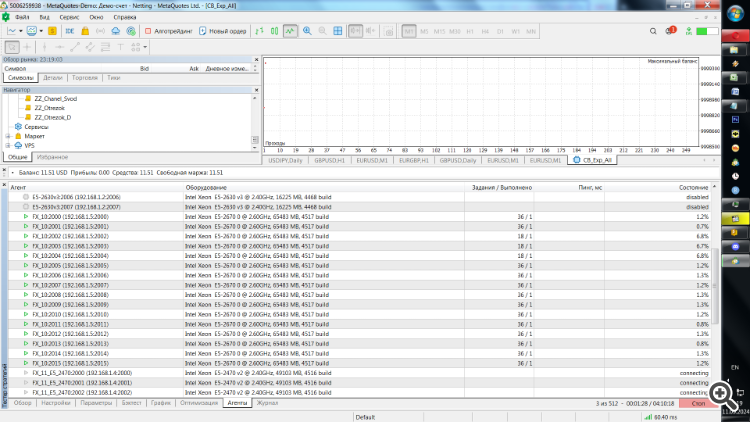Viewport: 750px width, 422px height.
Task: Open the VPS cloud hosting icon
Action: [x=116, y=31]
